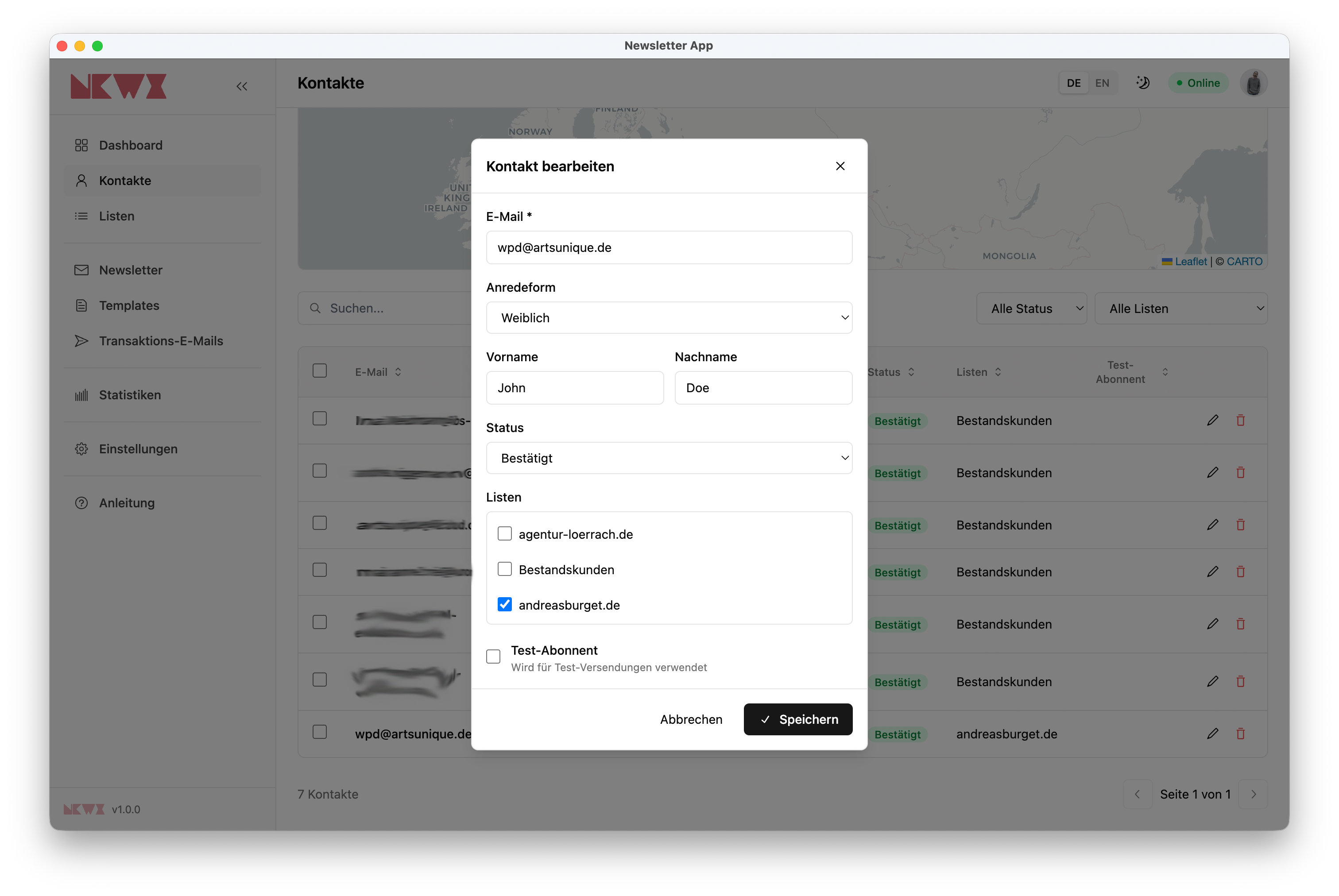This screenshot has height=896, width=1339.
Task: Click the Anleitung help icon
Action: point(82,503)
